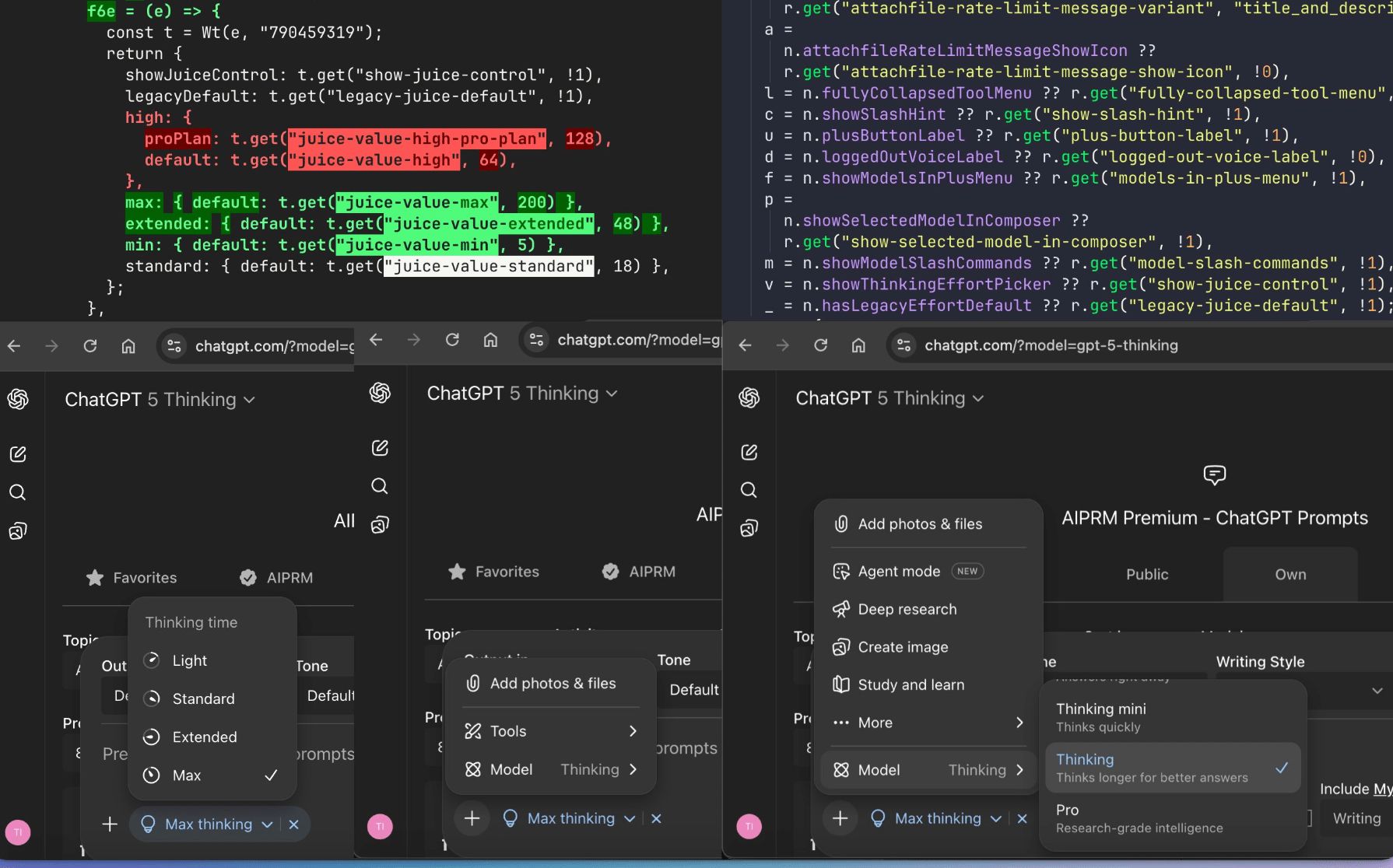
Task: Expand Max thinking dropdown in right window
Action: click(995, 818)
